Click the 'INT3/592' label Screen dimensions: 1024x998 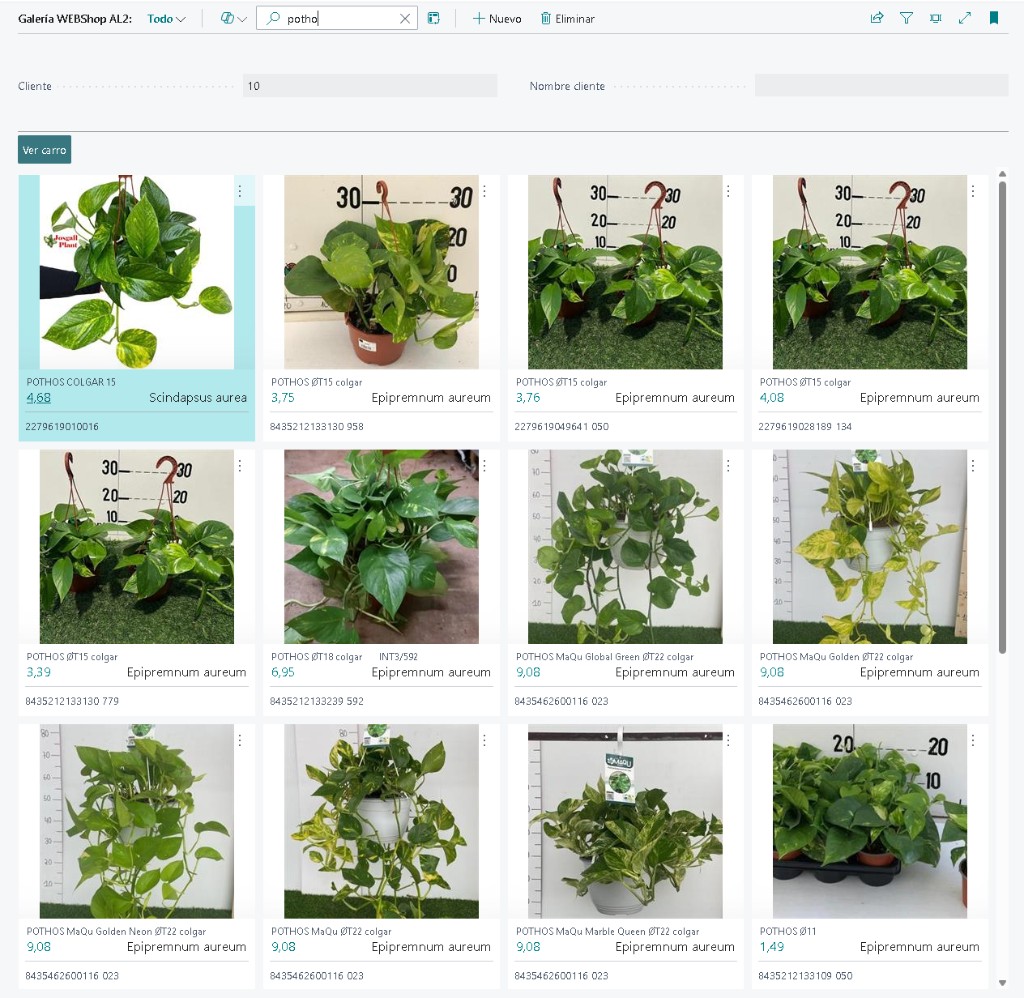tap(398, 656)
